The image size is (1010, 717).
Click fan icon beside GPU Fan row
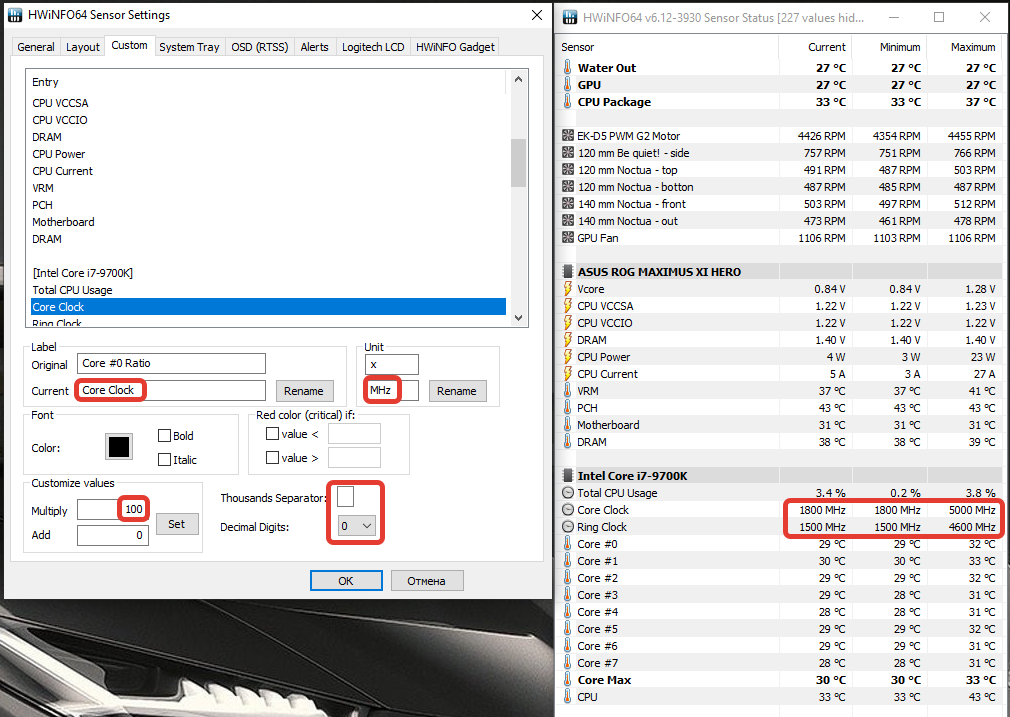click(x=567, y=238)
